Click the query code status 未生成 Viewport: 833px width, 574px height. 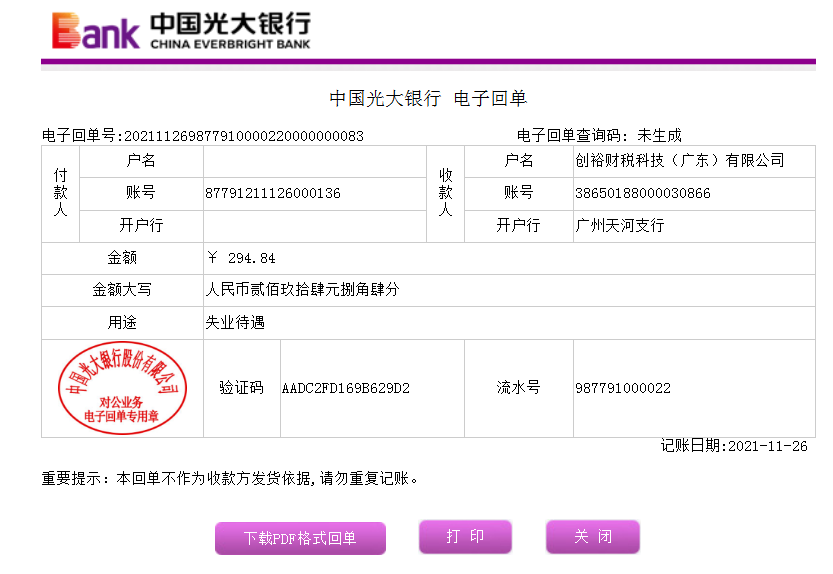[x=659, y=136]
